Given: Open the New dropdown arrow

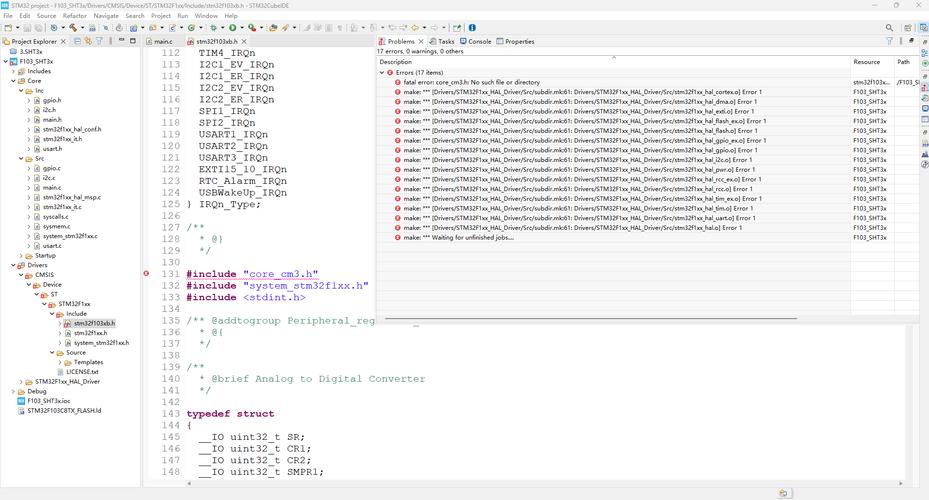Looking at the screenshot, I should [17, 28].
